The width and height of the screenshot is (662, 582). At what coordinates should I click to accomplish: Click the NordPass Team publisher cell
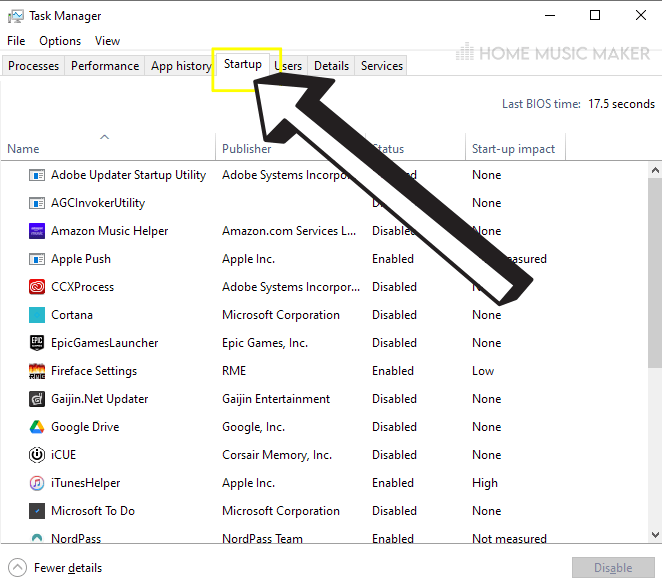coord(262,538)
